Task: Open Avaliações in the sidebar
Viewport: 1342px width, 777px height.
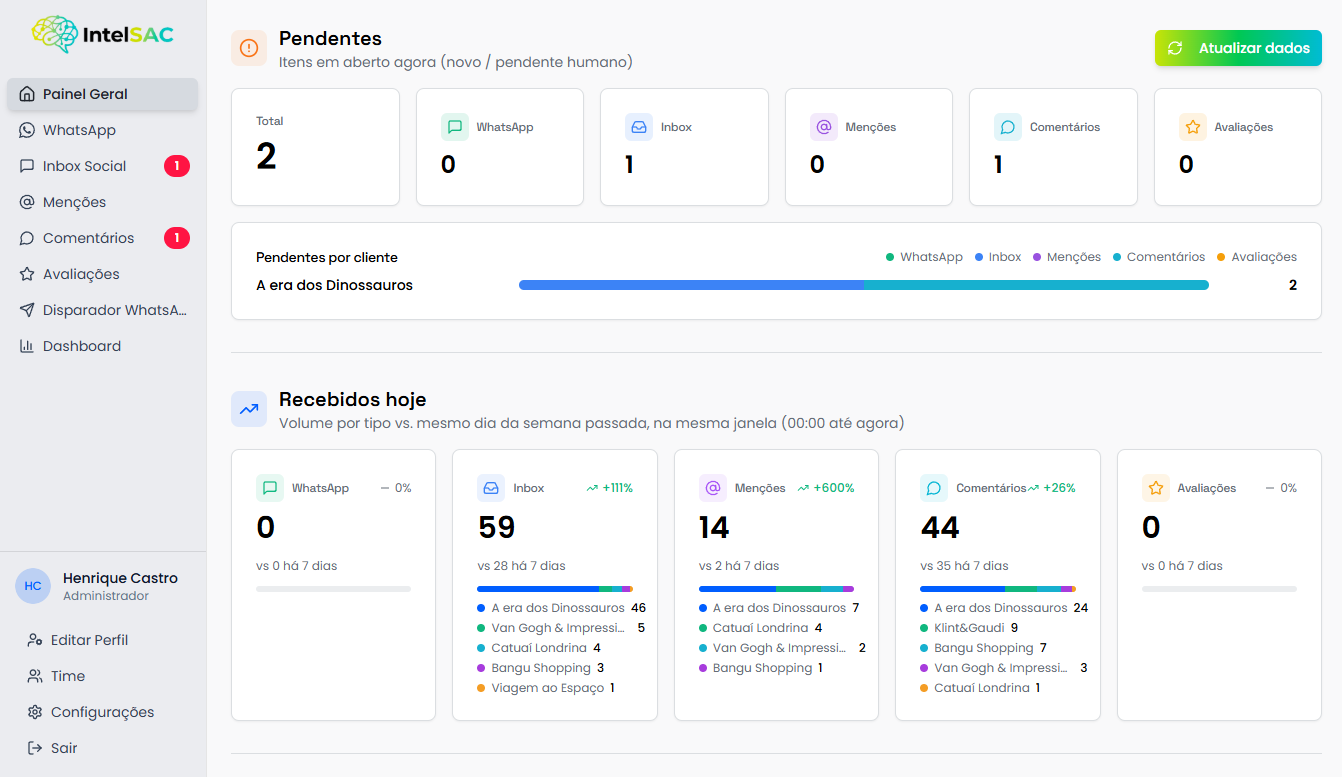Action: [103, 274]
